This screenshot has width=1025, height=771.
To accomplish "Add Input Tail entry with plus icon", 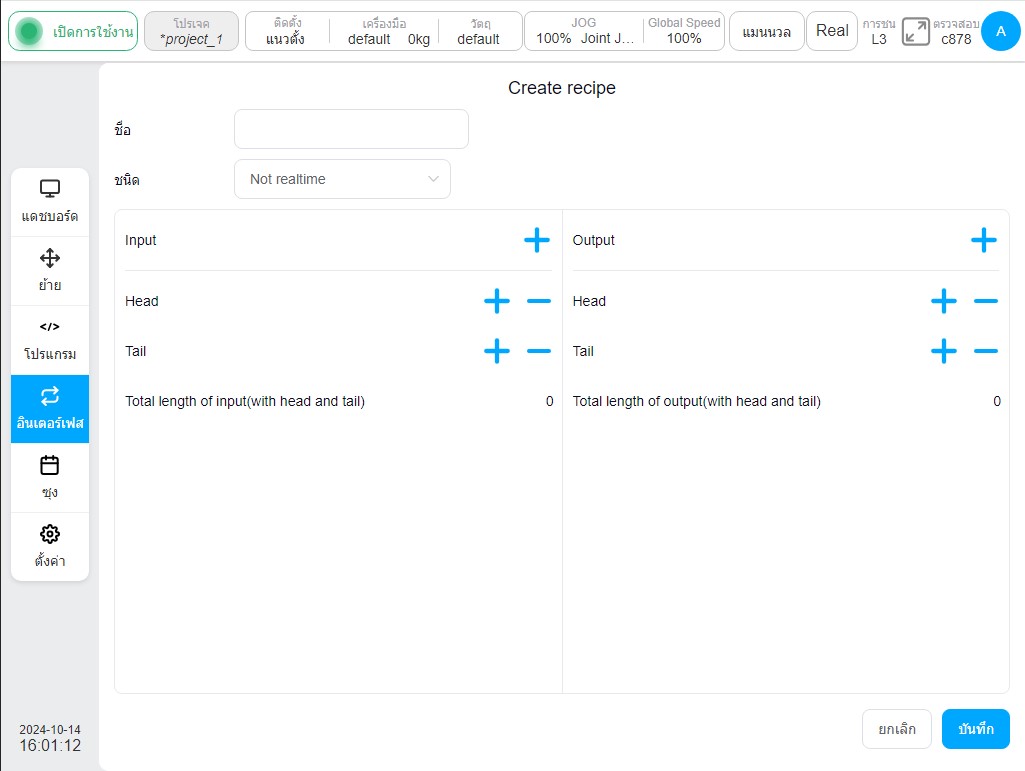I will tap(497, 351).
